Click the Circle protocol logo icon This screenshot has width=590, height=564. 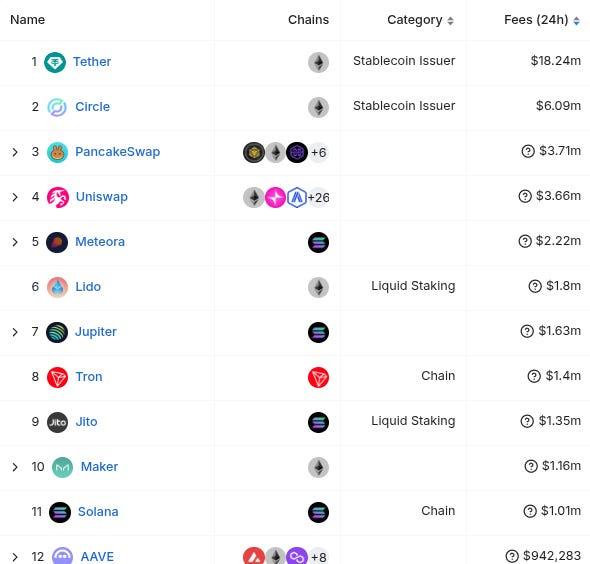pyautogui.click(x=57, y=107)
